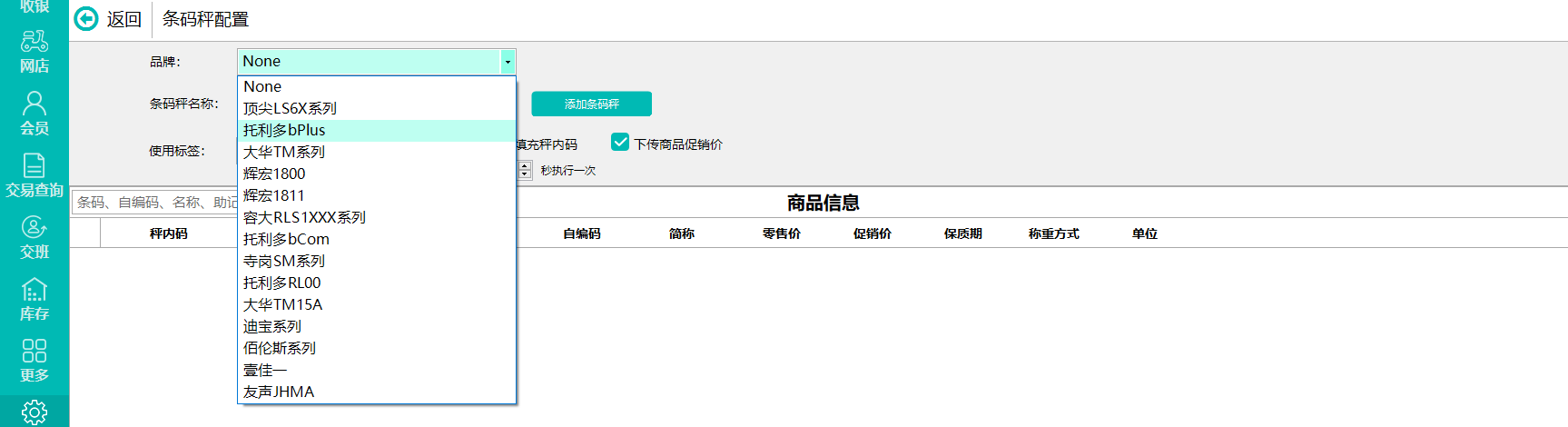Select 大华TM15A brand option
The image size is (1568, 427).
[x=377, y=304]
